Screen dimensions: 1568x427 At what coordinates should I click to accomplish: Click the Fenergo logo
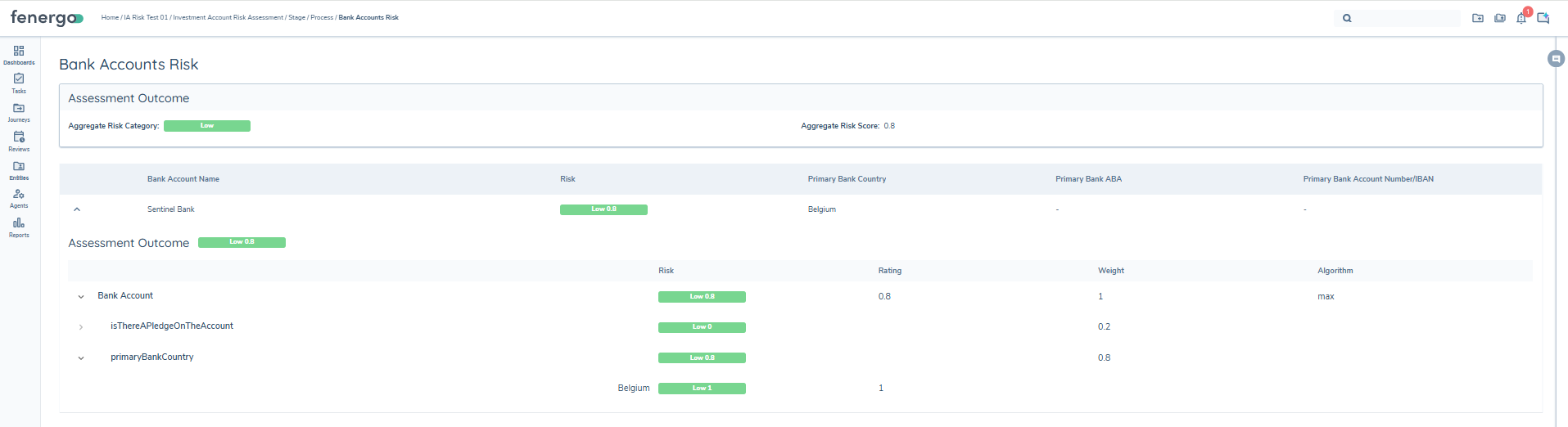point(47,18)
